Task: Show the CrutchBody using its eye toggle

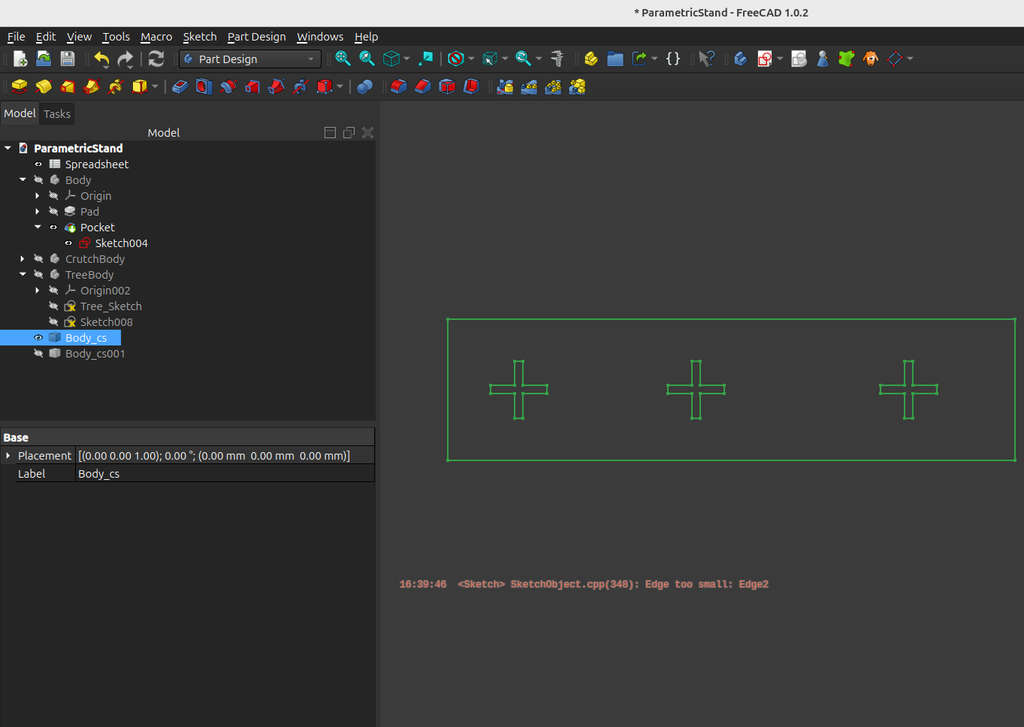Action: coord(39,259)
